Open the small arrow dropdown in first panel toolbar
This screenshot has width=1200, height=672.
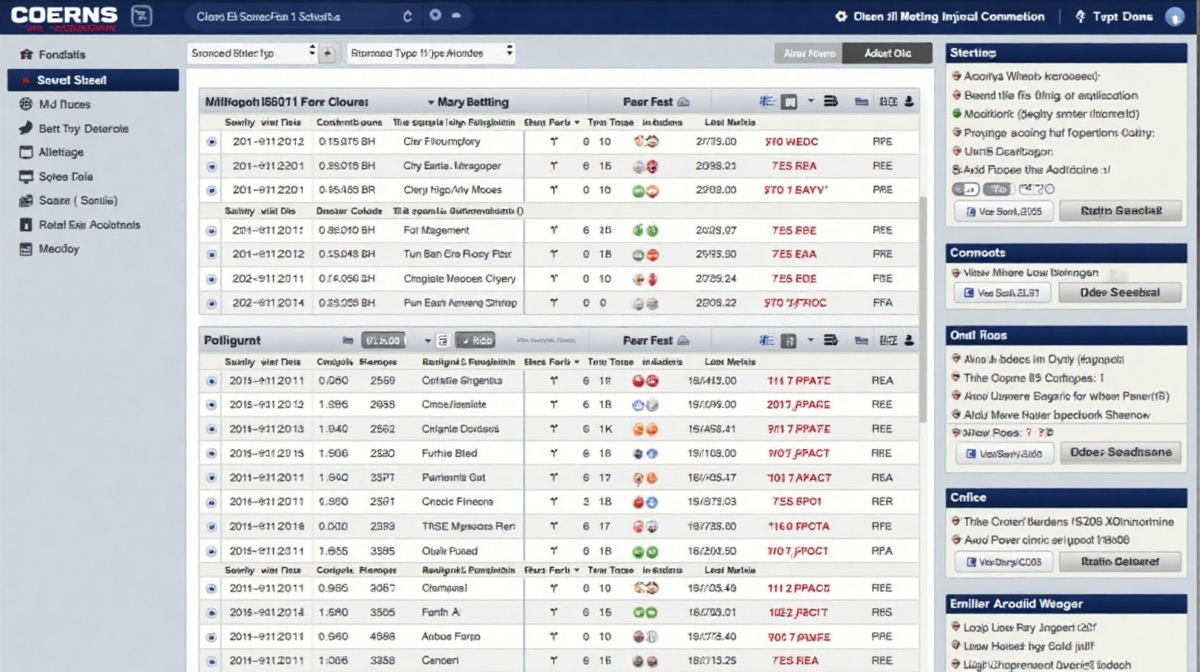(811, 102)
